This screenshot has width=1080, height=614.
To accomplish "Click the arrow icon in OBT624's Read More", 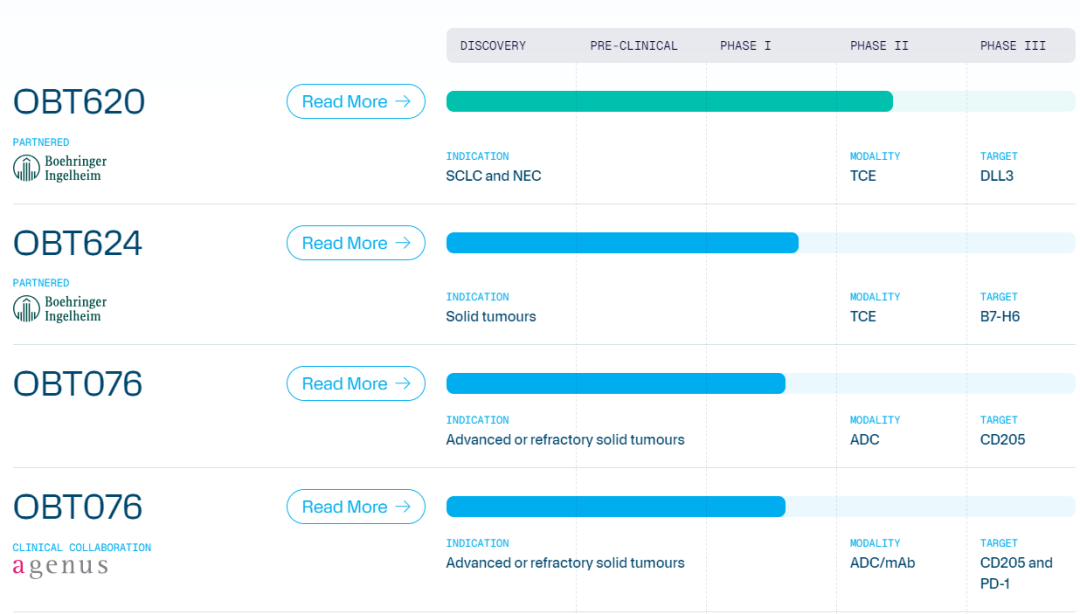I will point(403,243).
